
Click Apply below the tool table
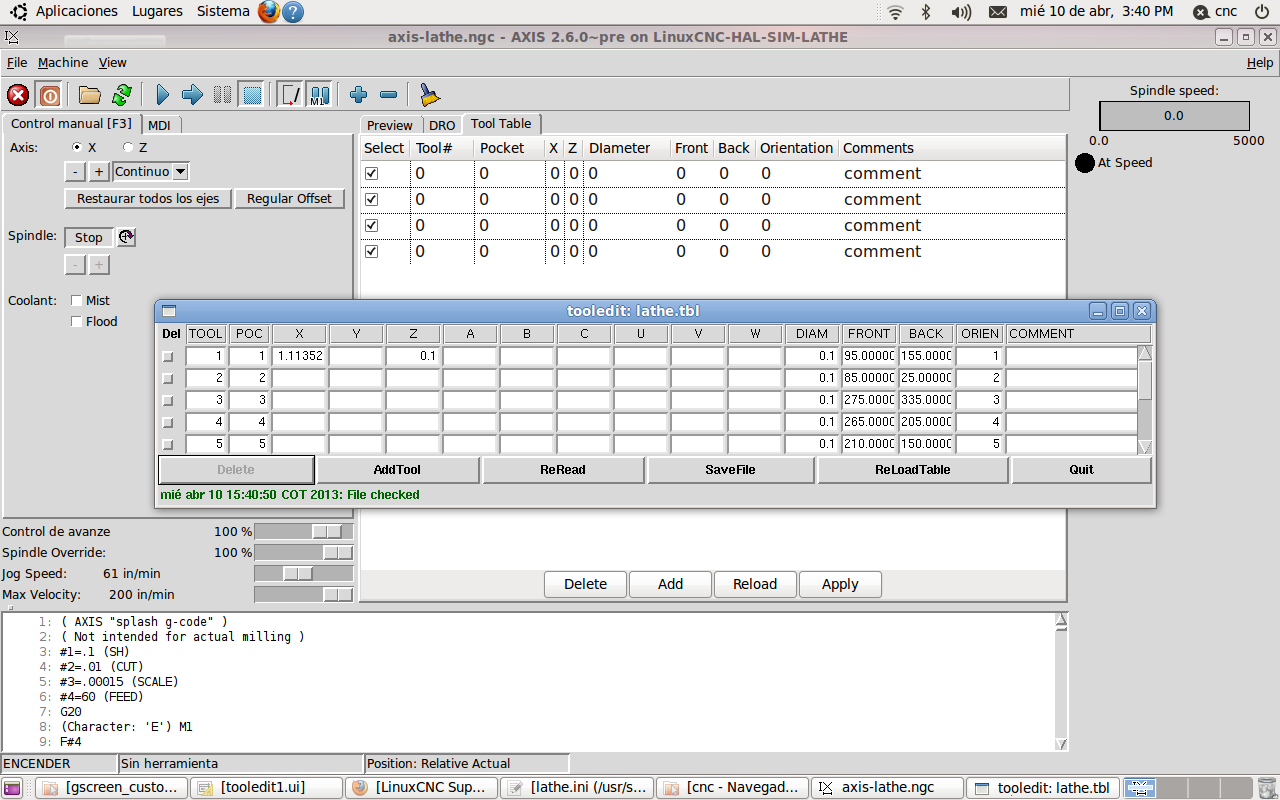(840, 584)
